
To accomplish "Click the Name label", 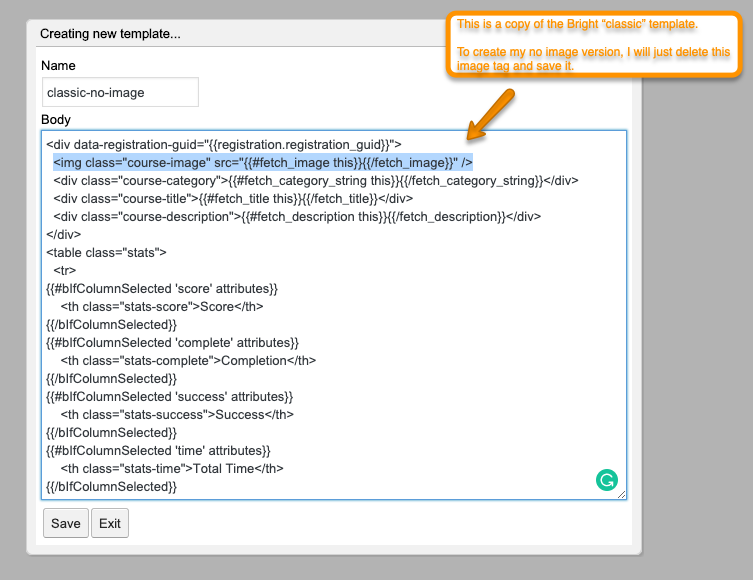I will click(58, 65).
